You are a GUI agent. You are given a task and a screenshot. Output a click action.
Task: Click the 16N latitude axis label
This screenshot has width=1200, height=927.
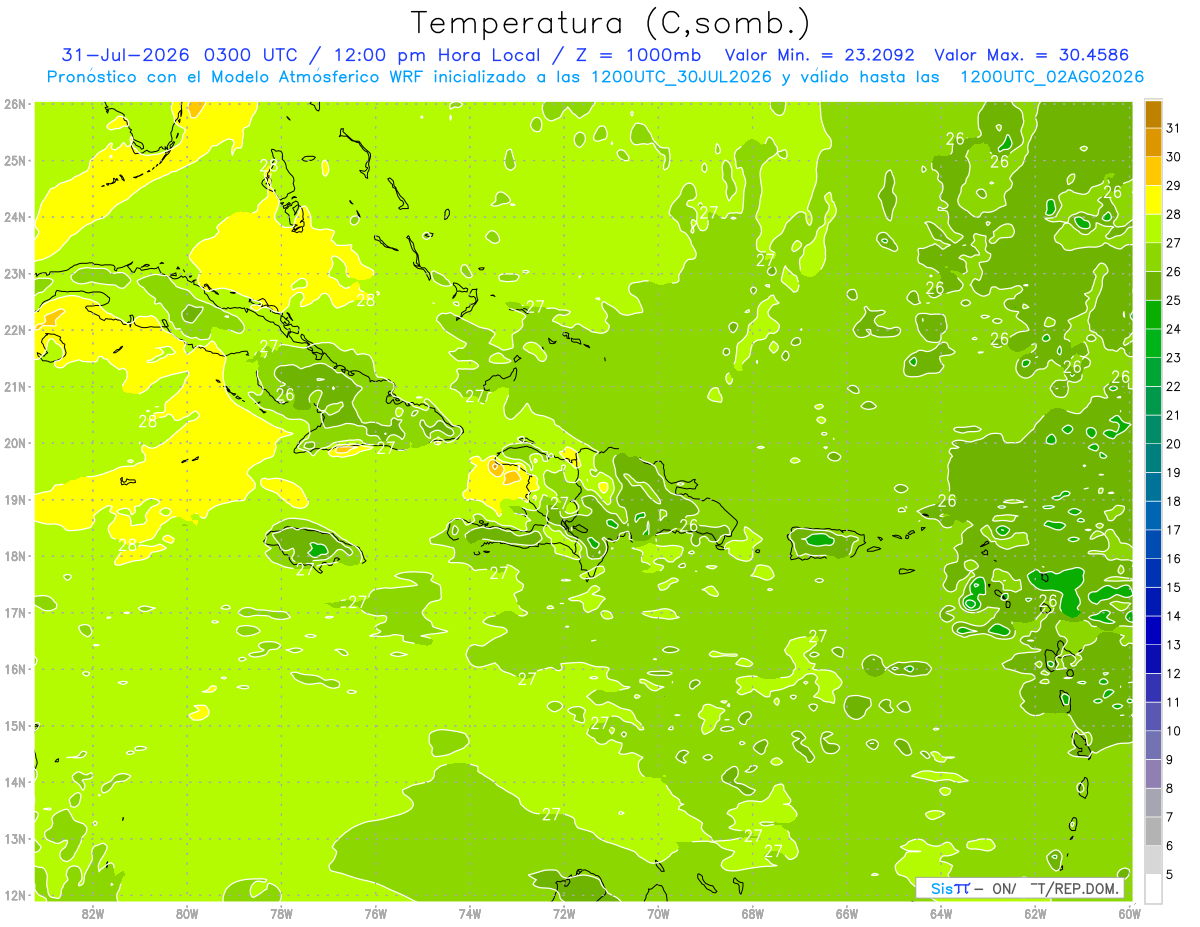pyautogui.click(x=15, y=669)
